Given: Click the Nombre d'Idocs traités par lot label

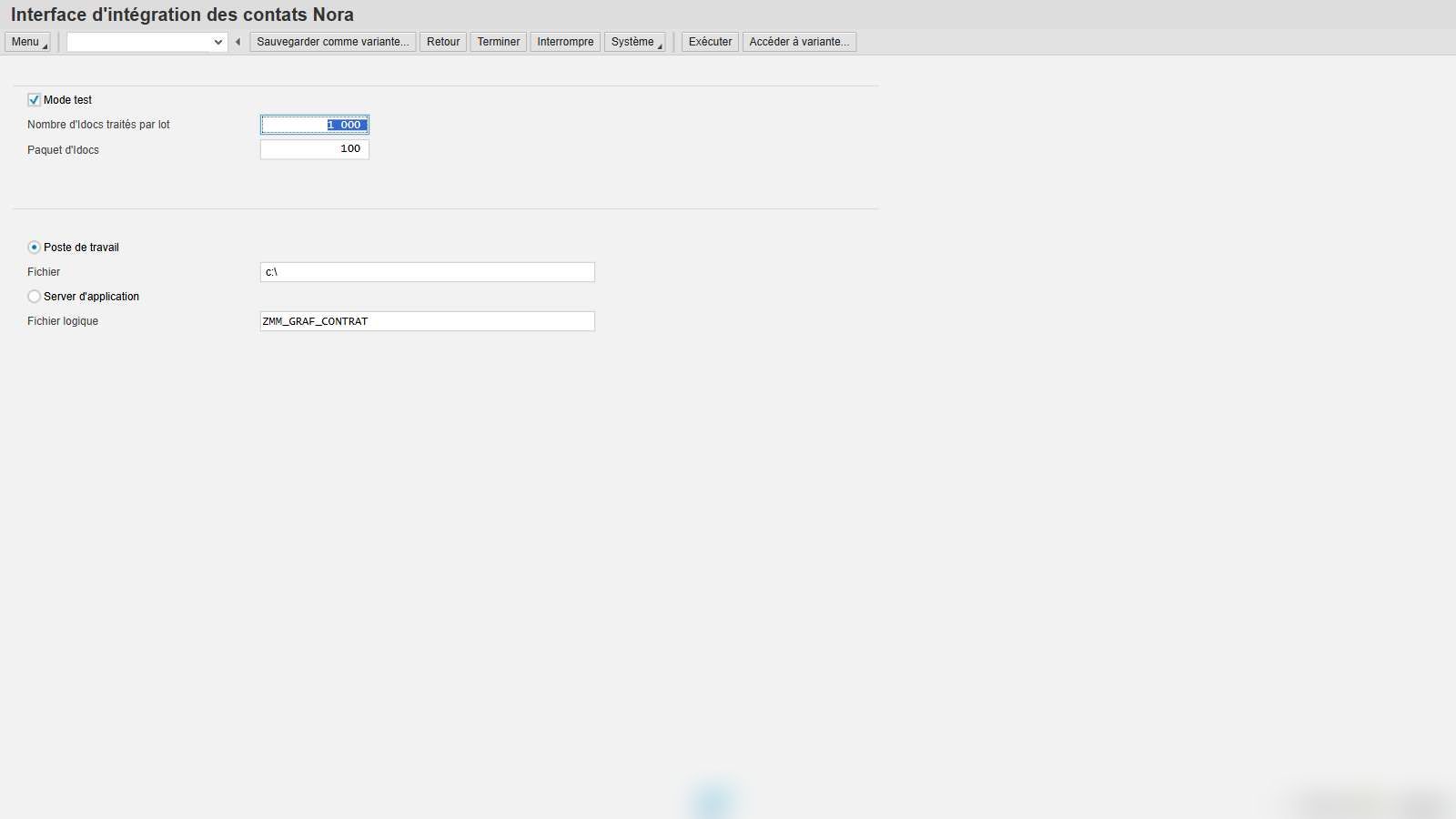Looking at the screenshot, I should [x=98, y=125].
